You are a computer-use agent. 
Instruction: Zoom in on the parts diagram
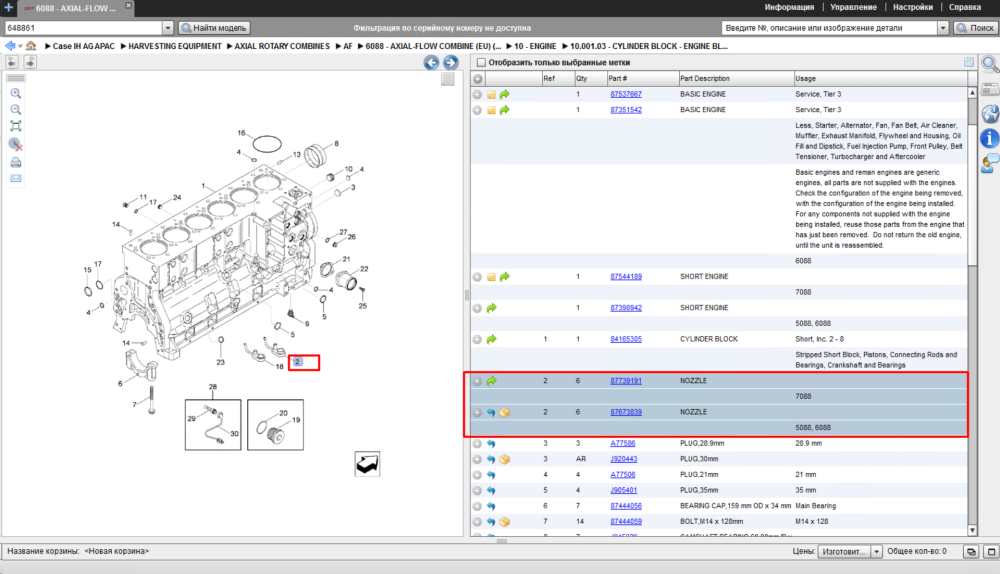coord(16,93)
